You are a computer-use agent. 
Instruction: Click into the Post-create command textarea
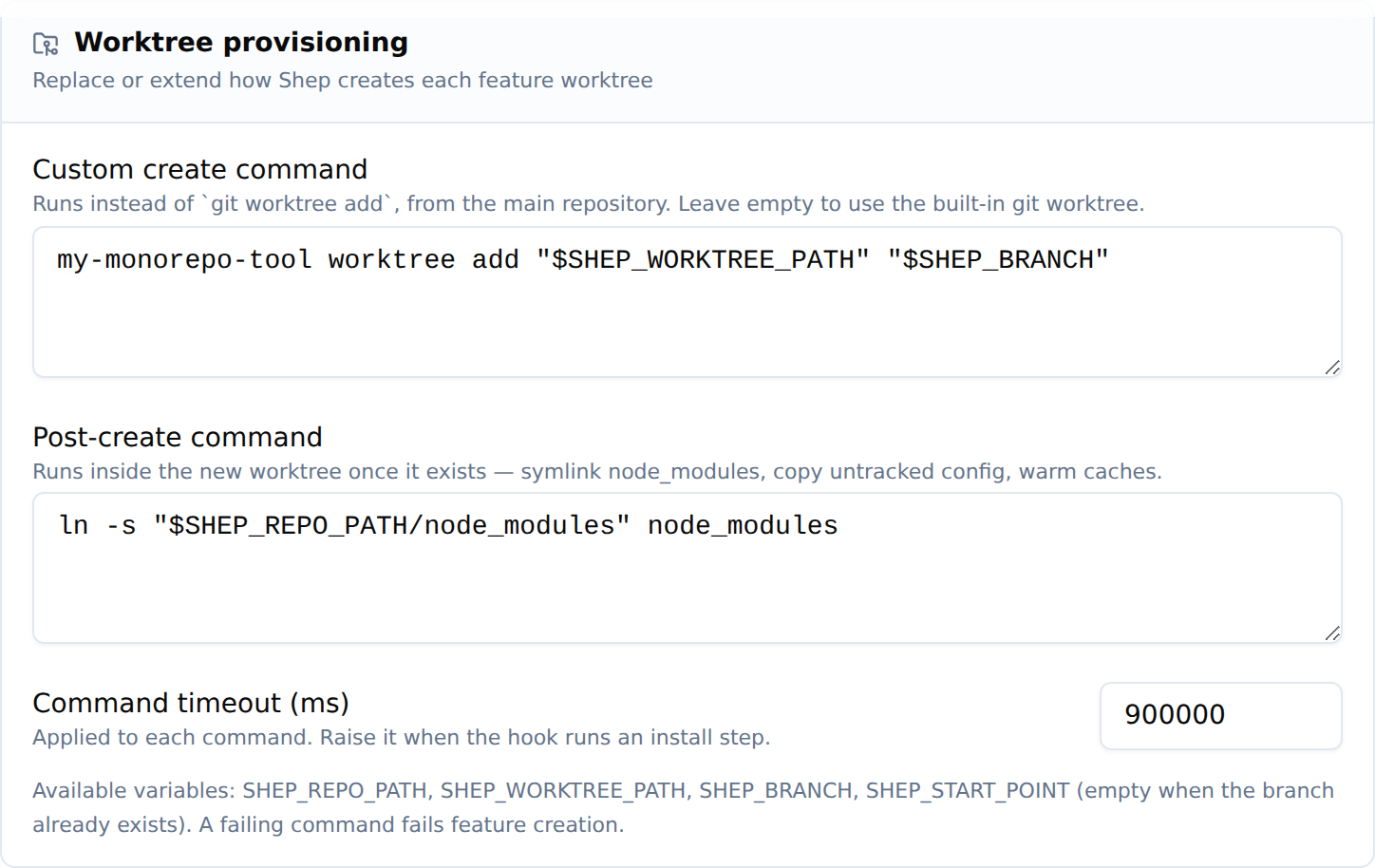pos(687,568)
